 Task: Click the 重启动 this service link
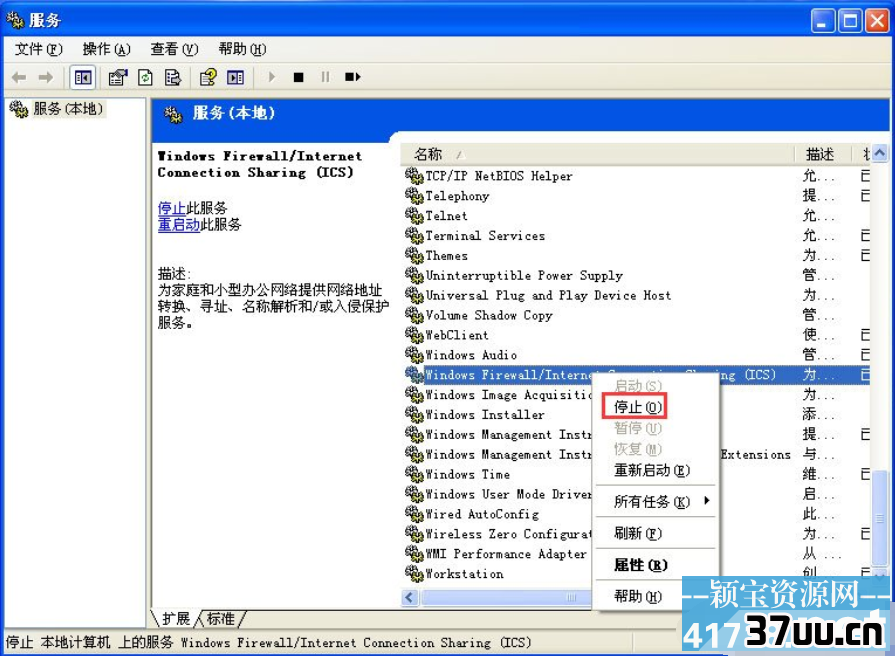179,224
